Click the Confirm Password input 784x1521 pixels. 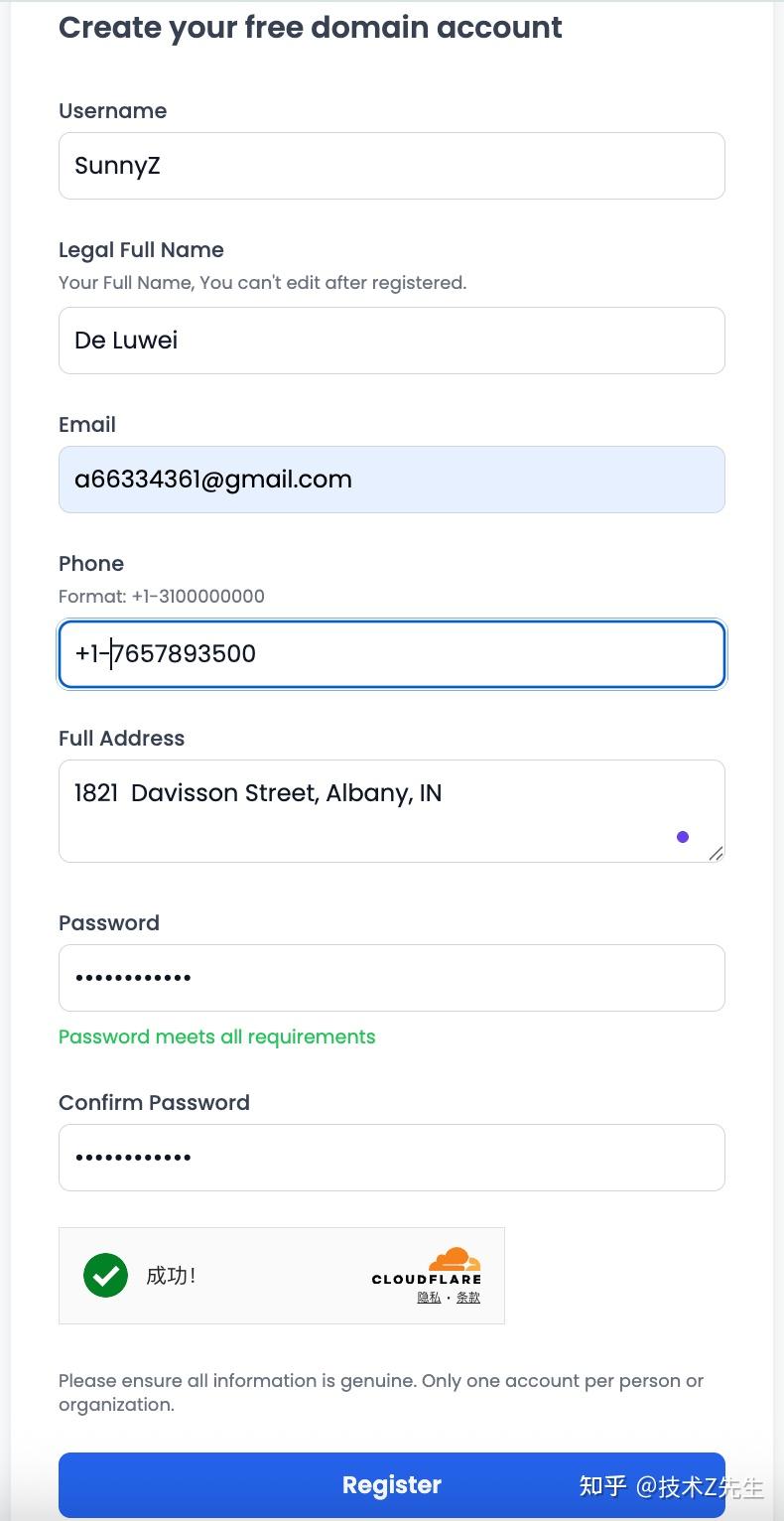coord(391,1158)
